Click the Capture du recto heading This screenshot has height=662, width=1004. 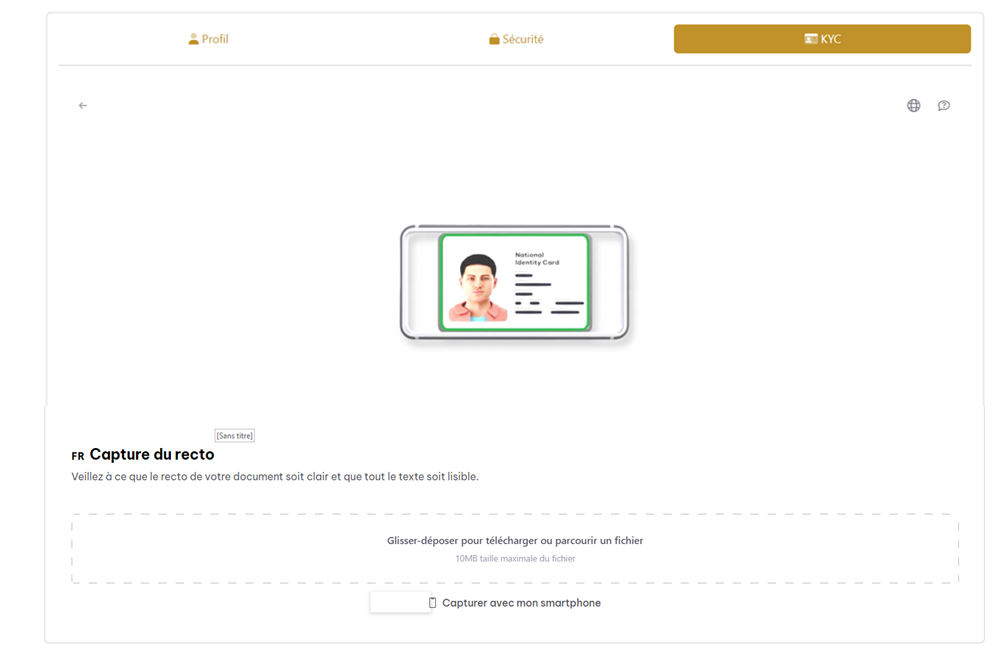tap(152, 455)
